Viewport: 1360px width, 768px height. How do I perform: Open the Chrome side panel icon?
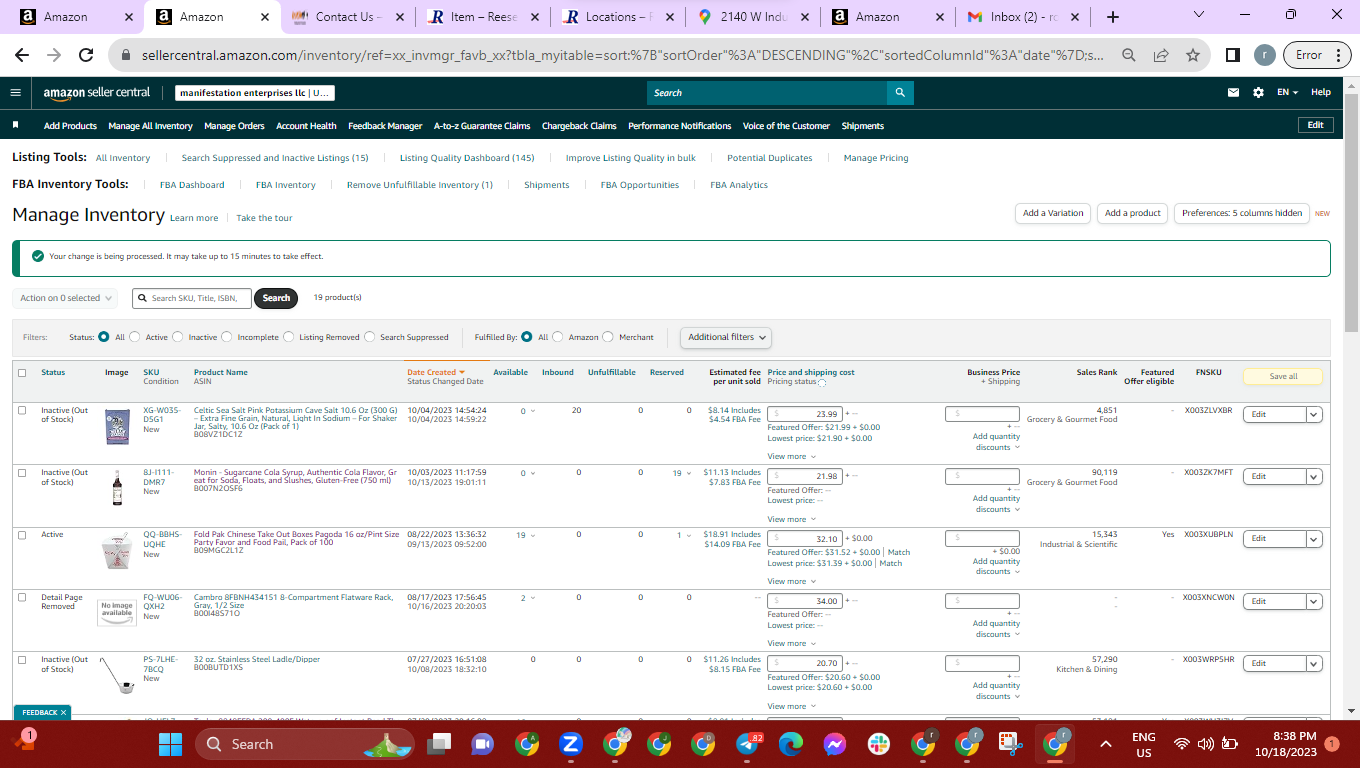(x=1233, y=55)
